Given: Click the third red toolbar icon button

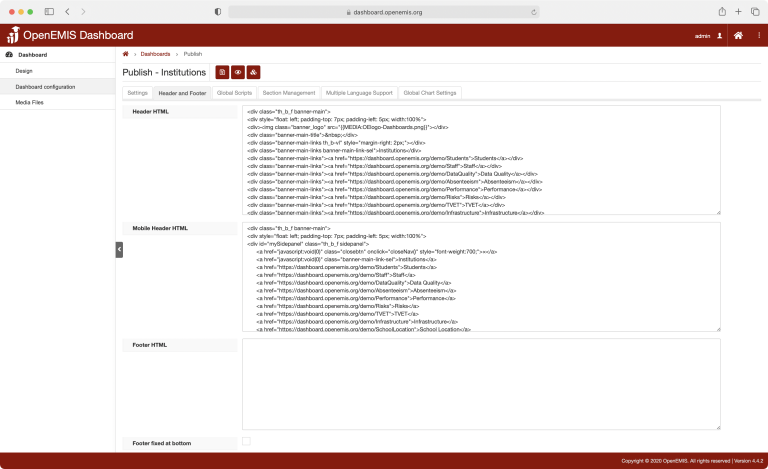Looking at the screenshot, I should 254,72.
